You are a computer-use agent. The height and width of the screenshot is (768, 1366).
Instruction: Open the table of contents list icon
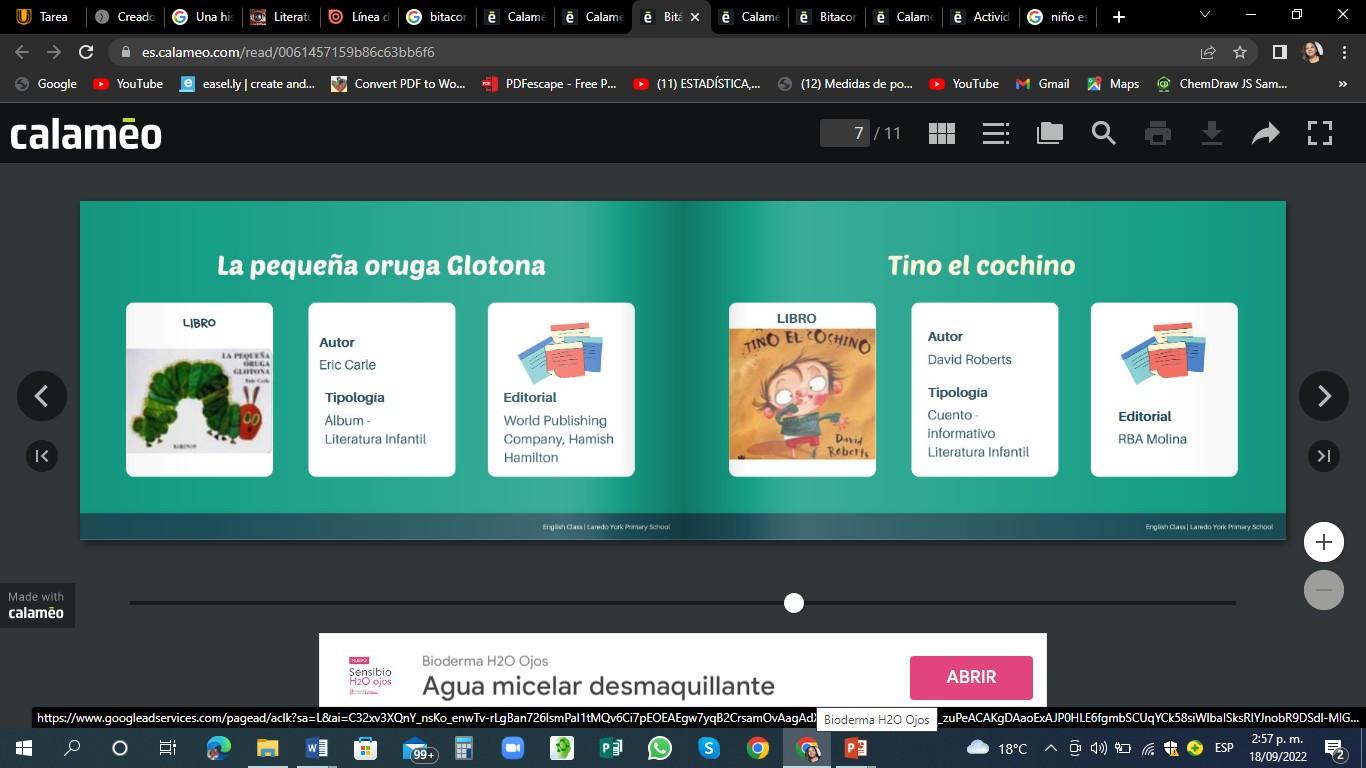(996, 133)
